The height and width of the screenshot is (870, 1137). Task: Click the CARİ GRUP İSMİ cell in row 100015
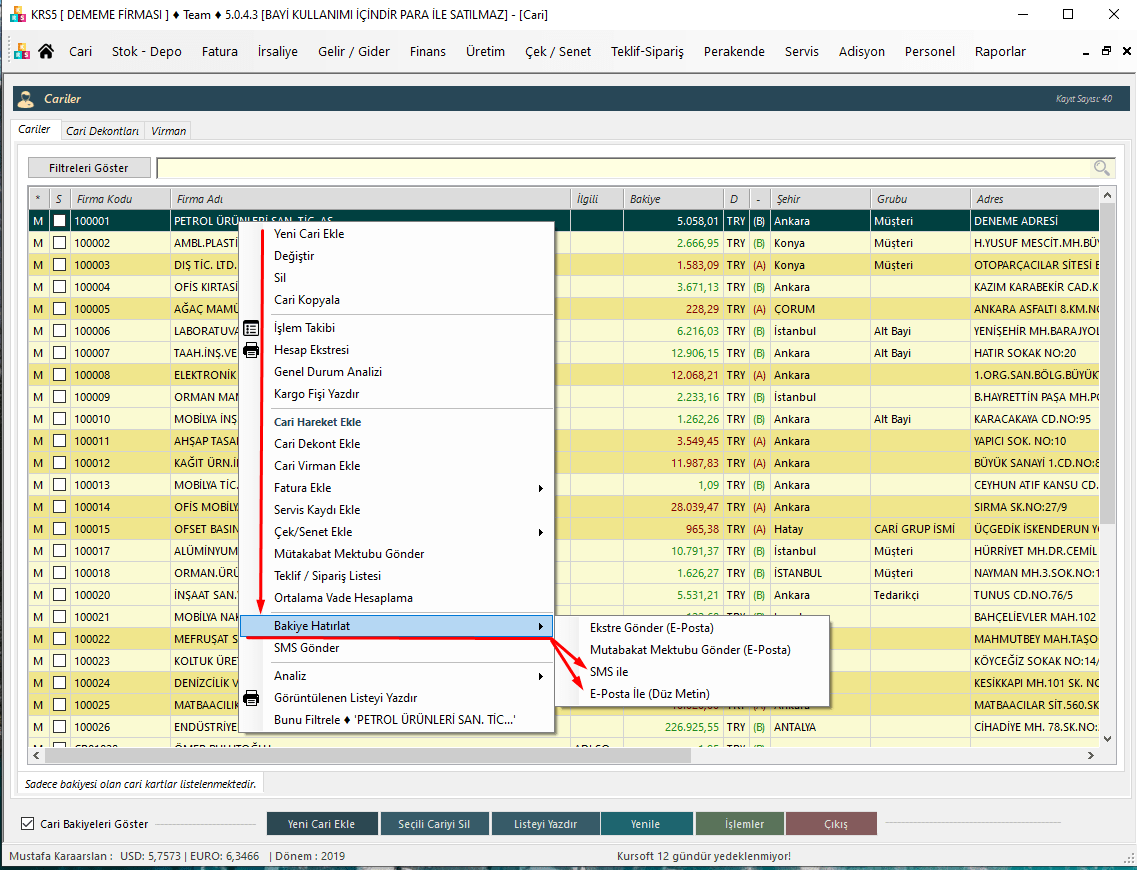pos(919,529)
